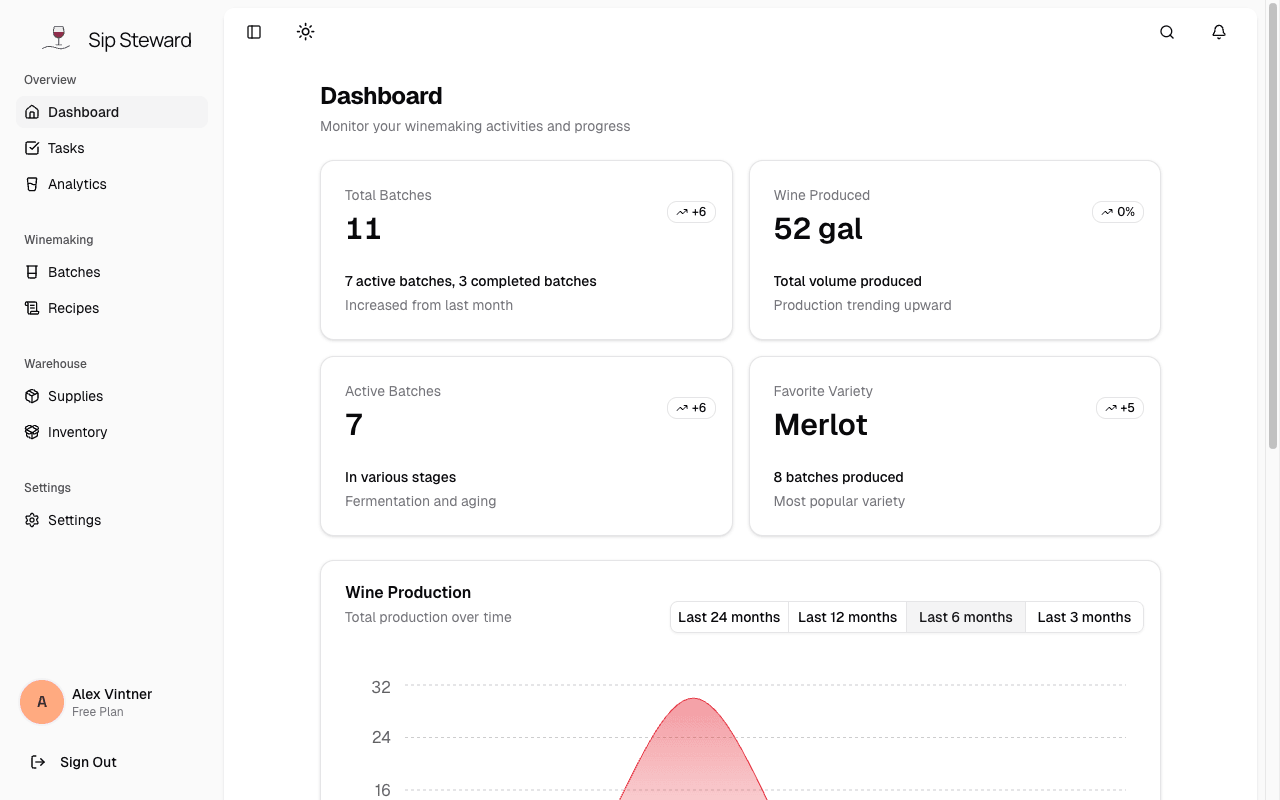
Task: Open the Dashboard page
Action: 83,112
